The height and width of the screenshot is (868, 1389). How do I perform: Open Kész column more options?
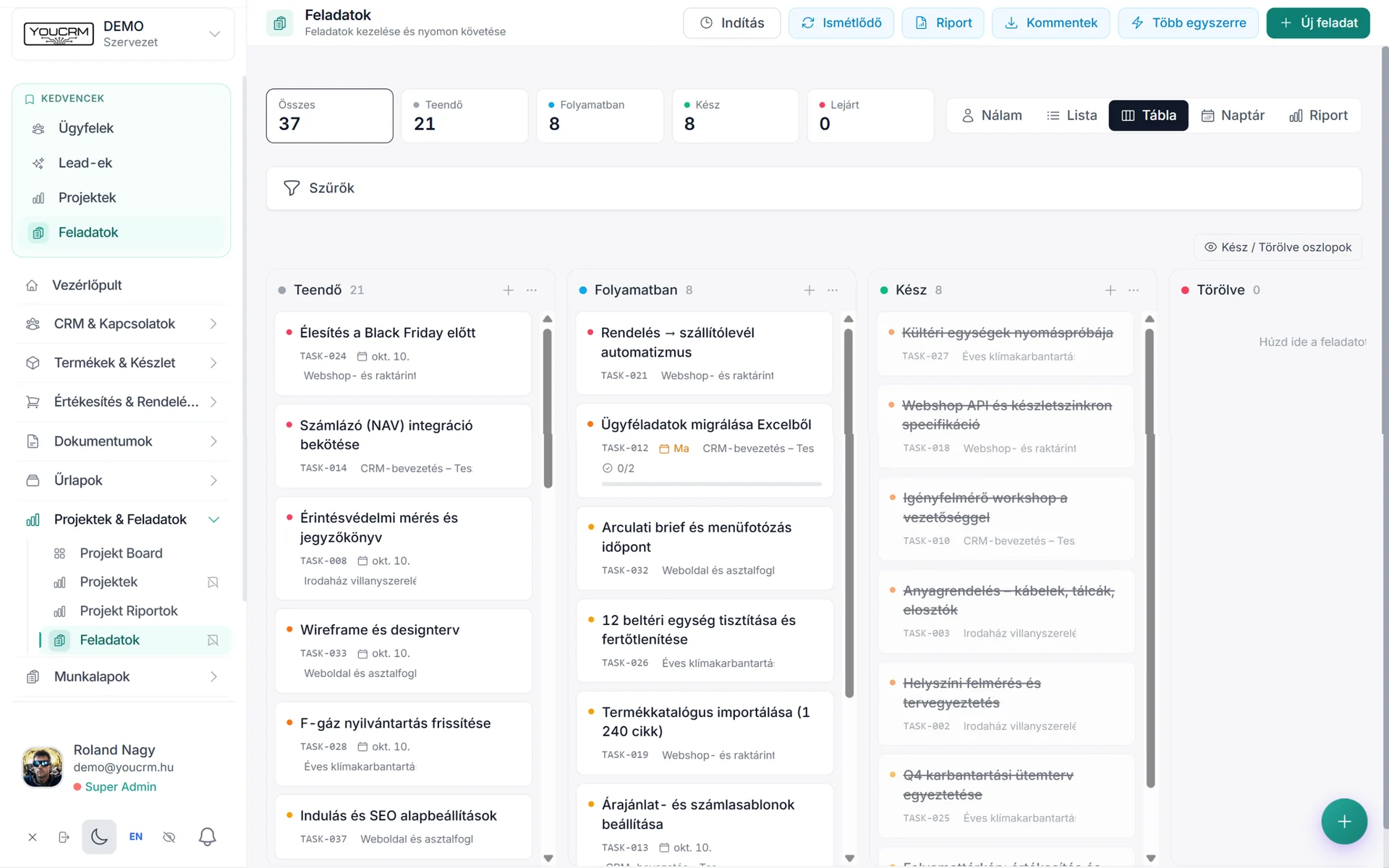pos(1134,290)
